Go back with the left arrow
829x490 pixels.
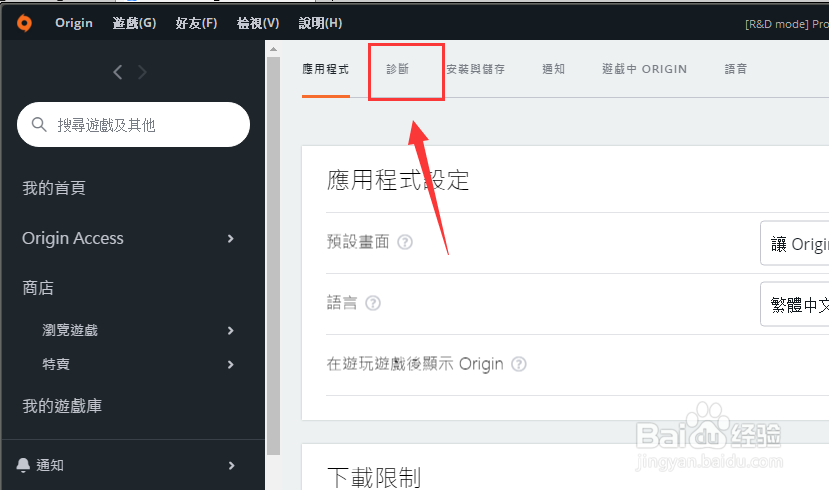118,72
